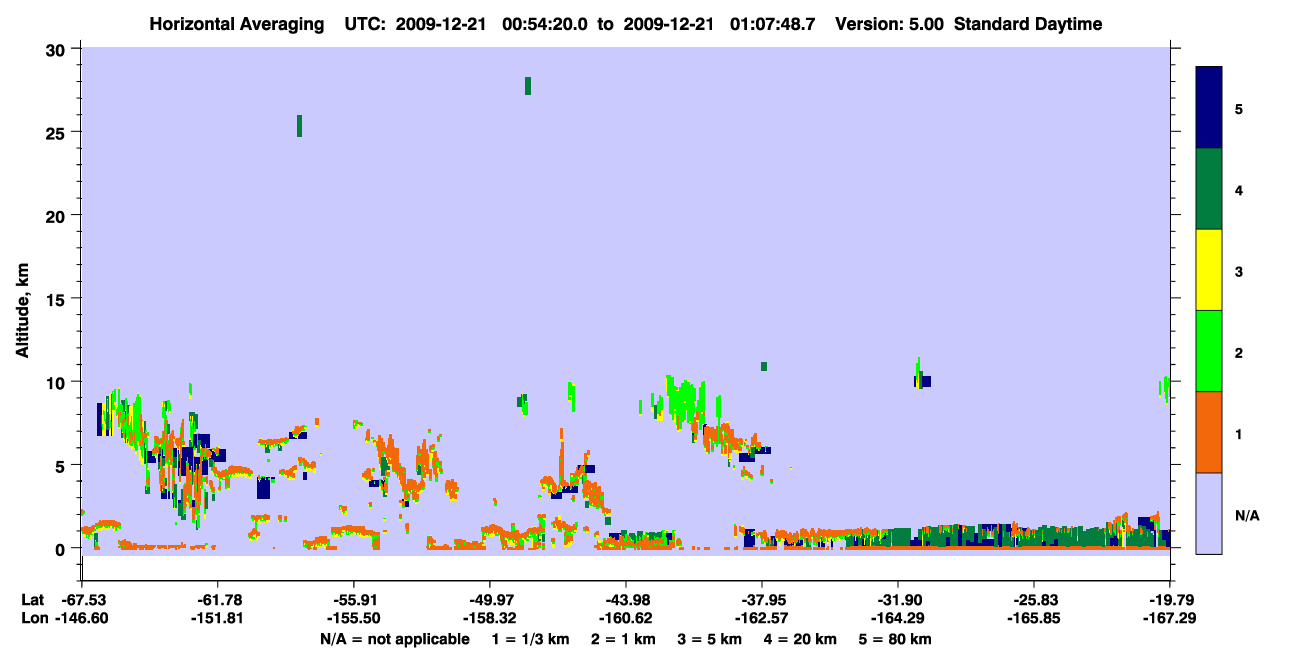Click longitude value -160.62

coord(626,618)
